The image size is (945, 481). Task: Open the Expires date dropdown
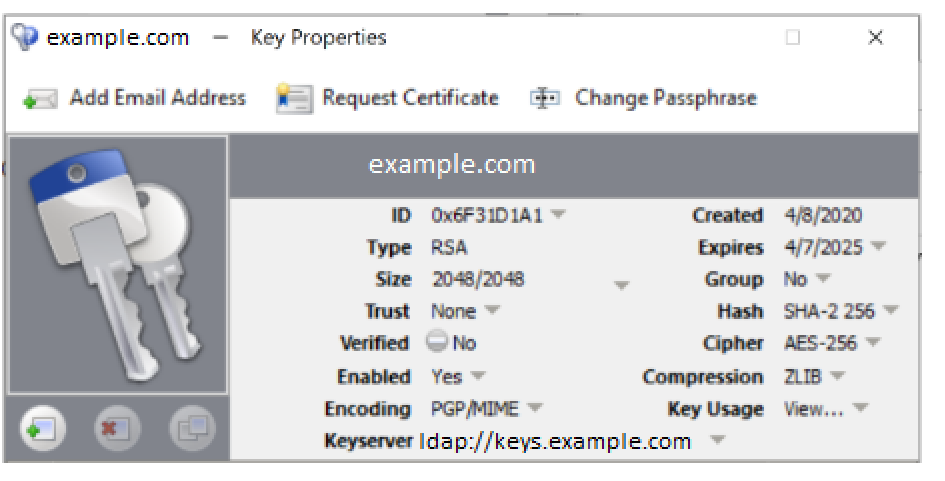click(879, 246)
